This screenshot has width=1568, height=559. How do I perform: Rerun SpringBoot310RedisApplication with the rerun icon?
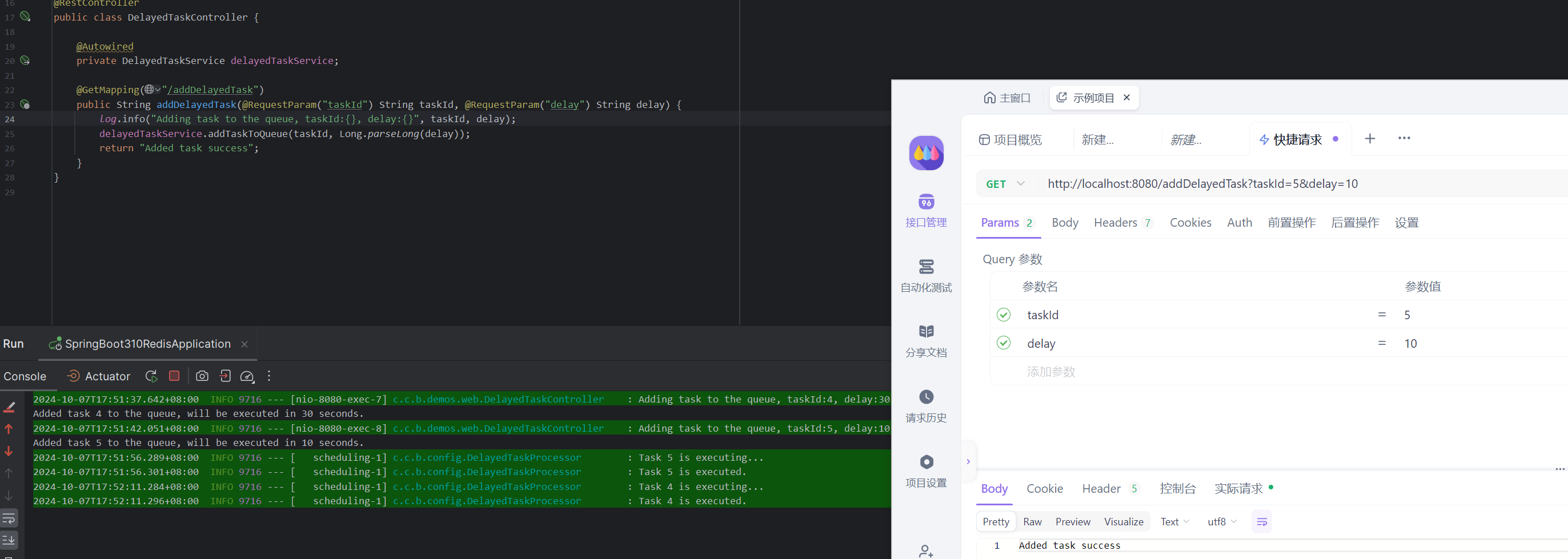coord(151,376)
